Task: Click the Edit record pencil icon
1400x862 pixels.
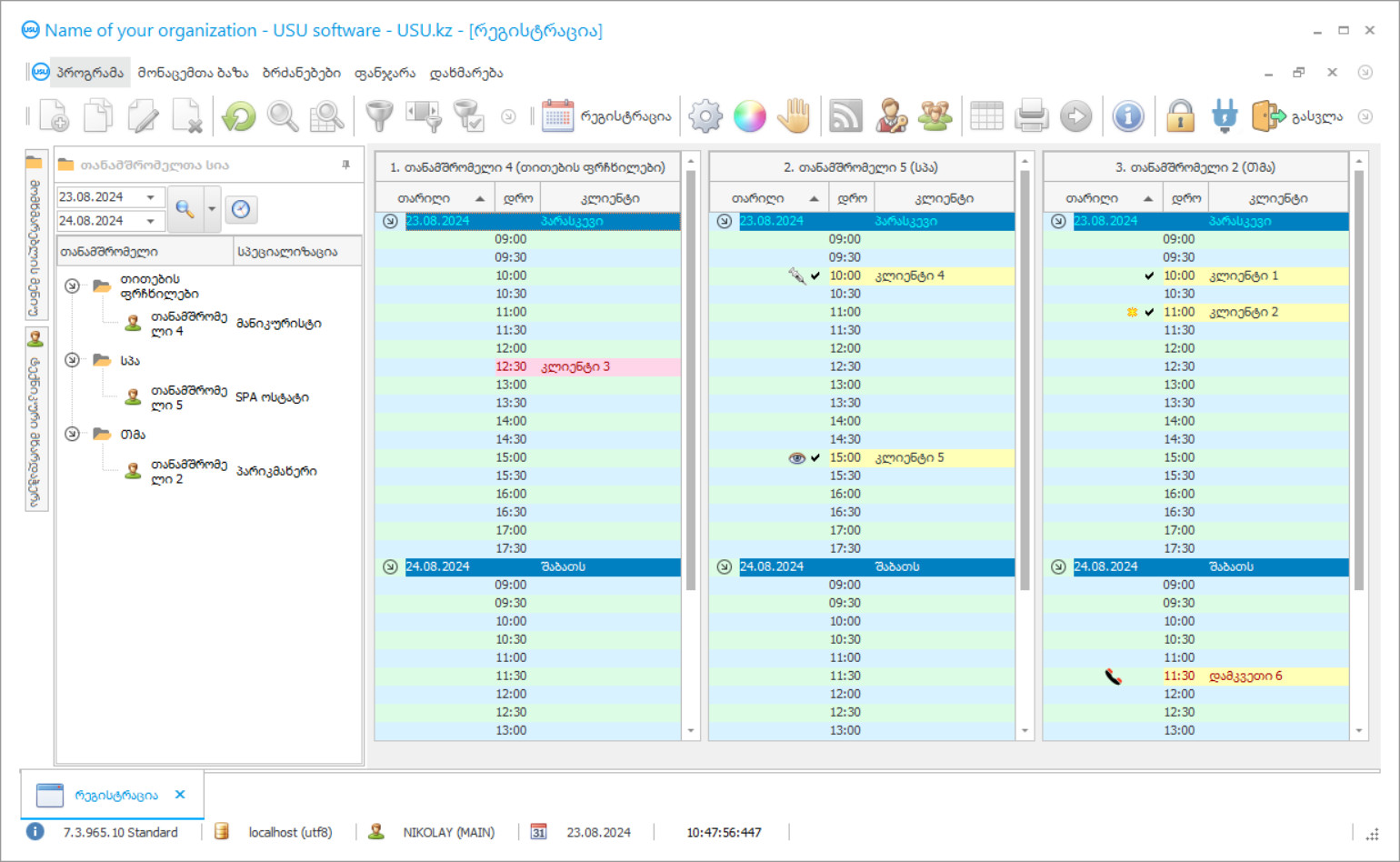Action: 143,116
